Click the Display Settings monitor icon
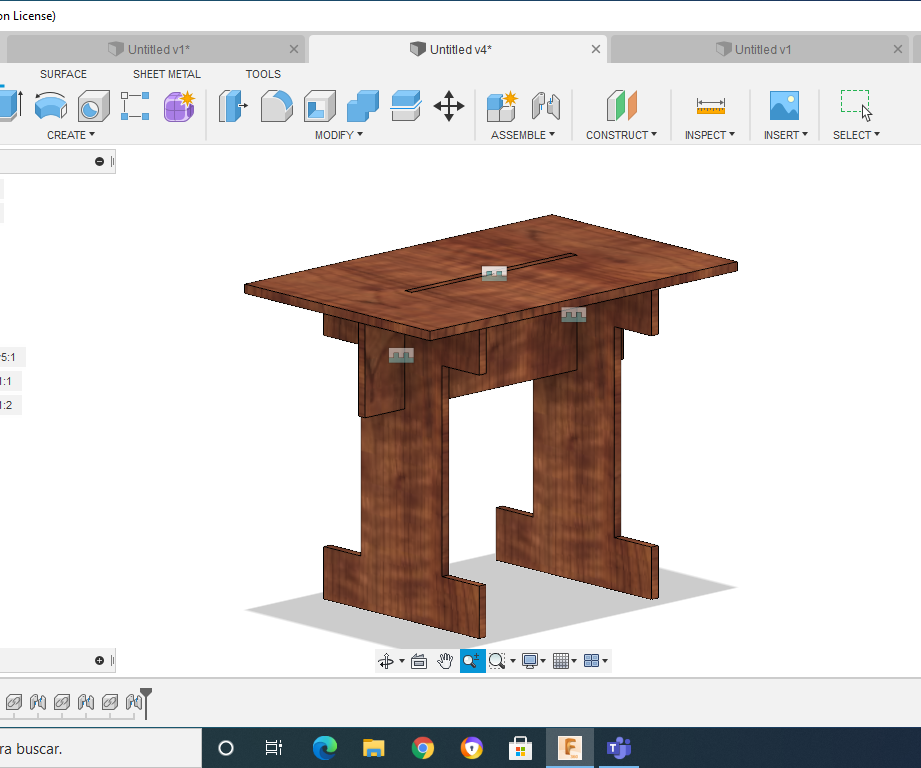921x768 pixels. pyautogui.click(x=530, y=661)
